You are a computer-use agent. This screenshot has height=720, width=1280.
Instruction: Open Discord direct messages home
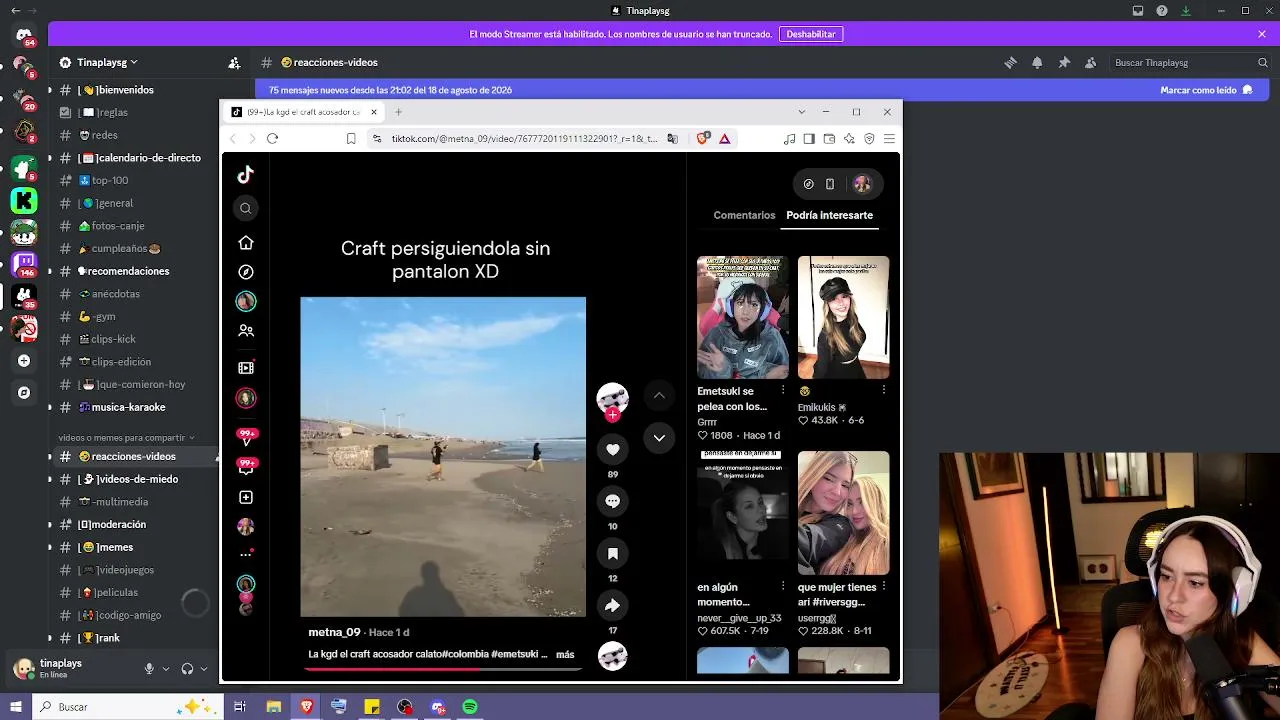[24, 36]
